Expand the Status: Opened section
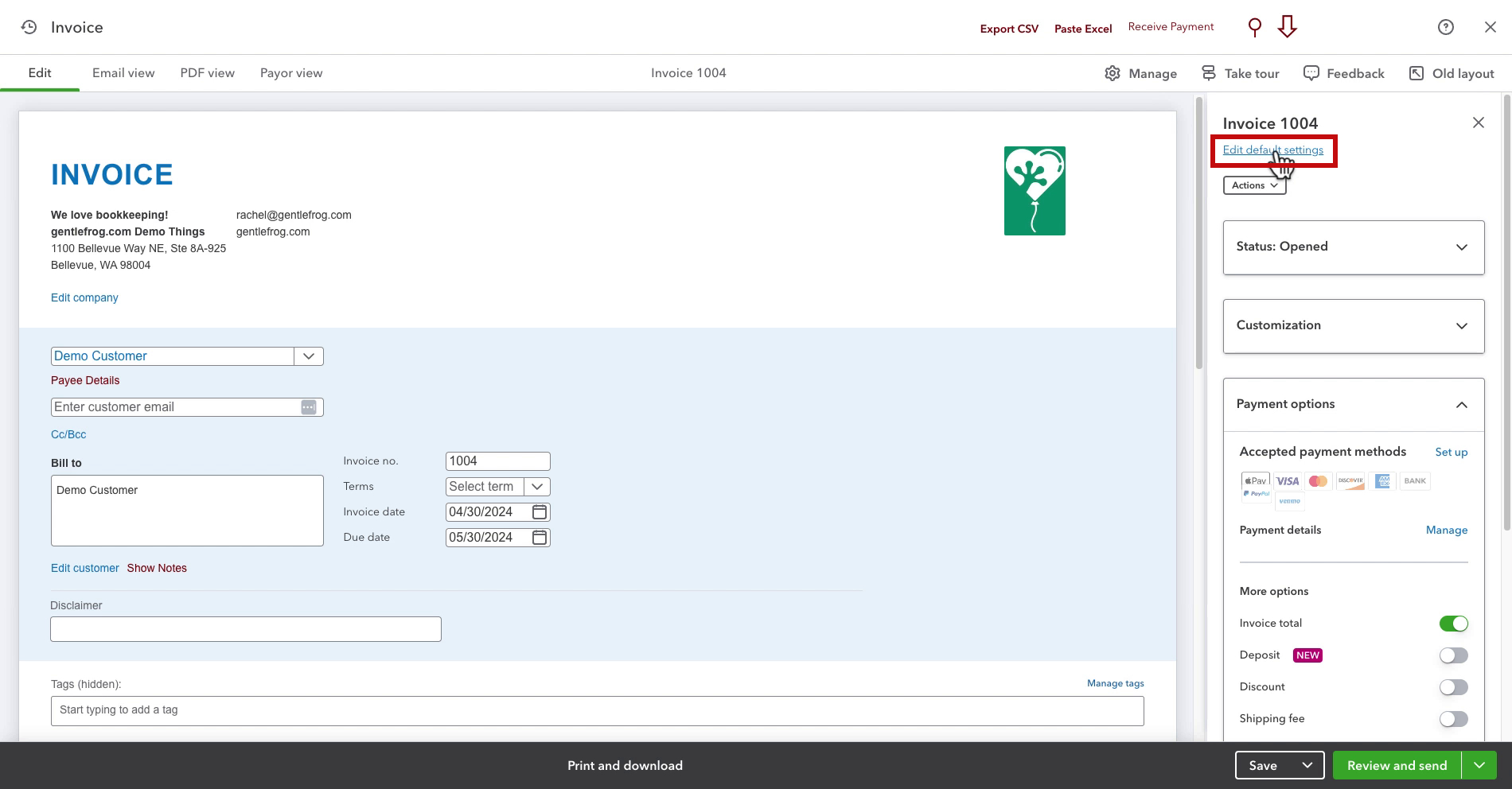The height and width of the screenshot is (789, 1512). 1354,247
